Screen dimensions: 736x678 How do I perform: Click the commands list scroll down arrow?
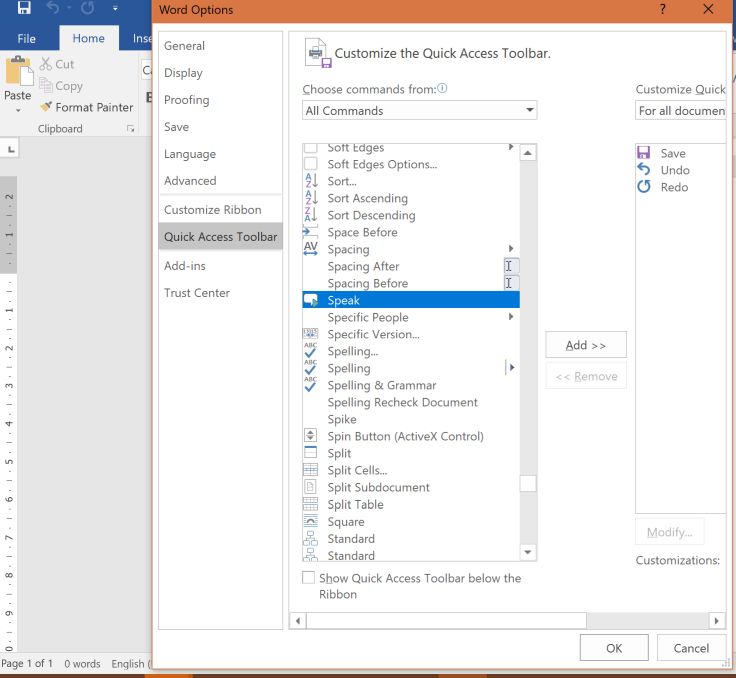tap(528, 552)
